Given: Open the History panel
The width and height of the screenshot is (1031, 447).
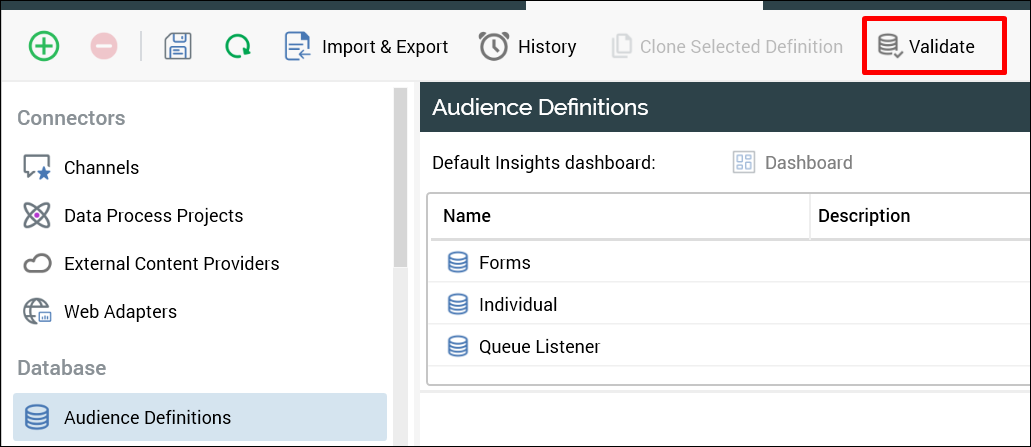Looking at the screenshot, I should pyautogui.click(x=527, y=46).
